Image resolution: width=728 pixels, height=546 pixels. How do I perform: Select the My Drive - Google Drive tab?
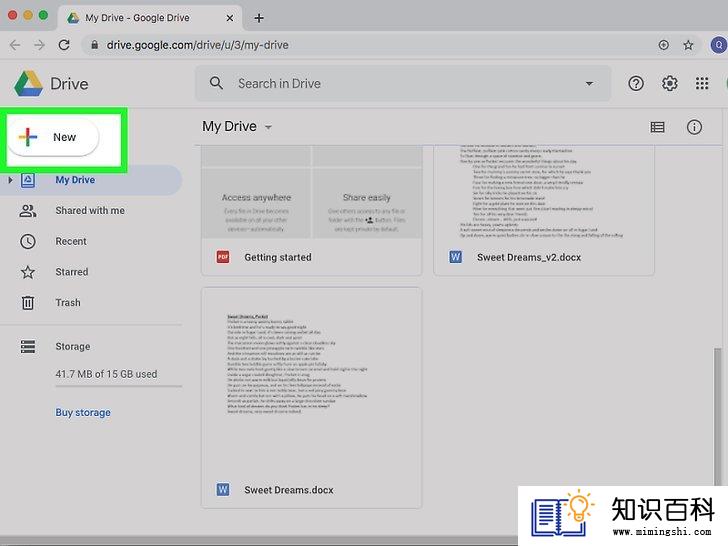point(151,18)
